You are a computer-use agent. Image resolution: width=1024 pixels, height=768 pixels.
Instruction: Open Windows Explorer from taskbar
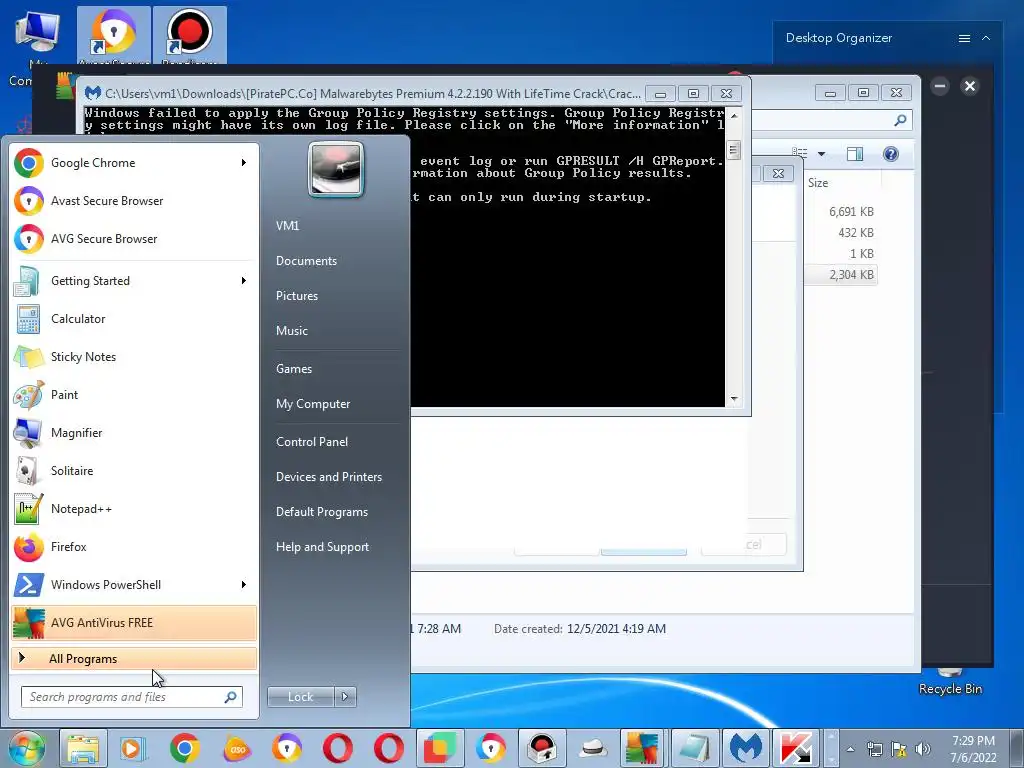(x=84, y=748)
